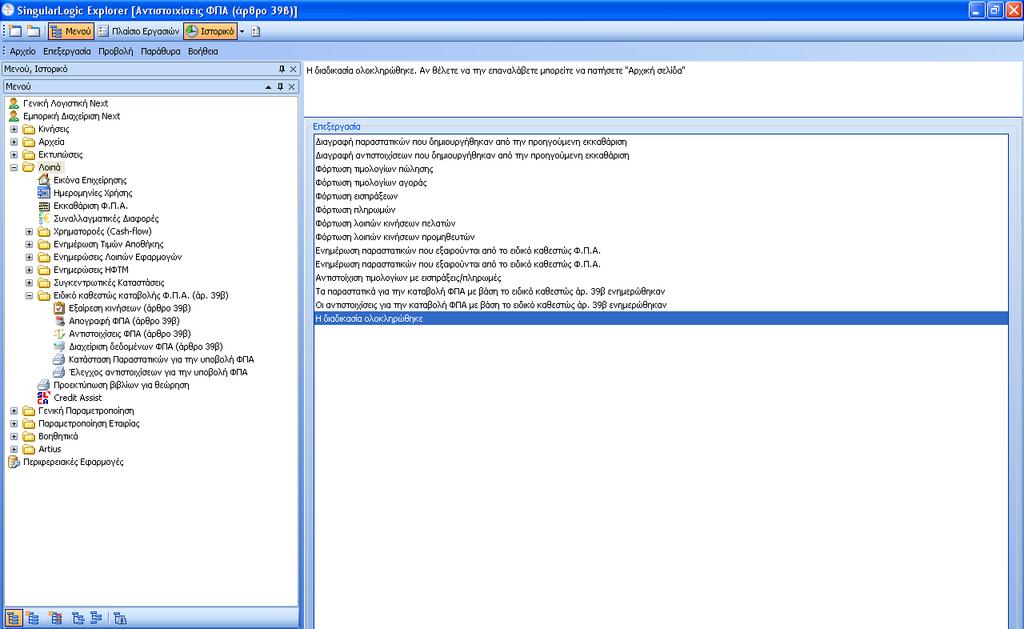Expand the Χρηματοροές (Cash-flow) folder
Image resolution: width=1024 pixels, height=629 pixels.
(29, 231)
